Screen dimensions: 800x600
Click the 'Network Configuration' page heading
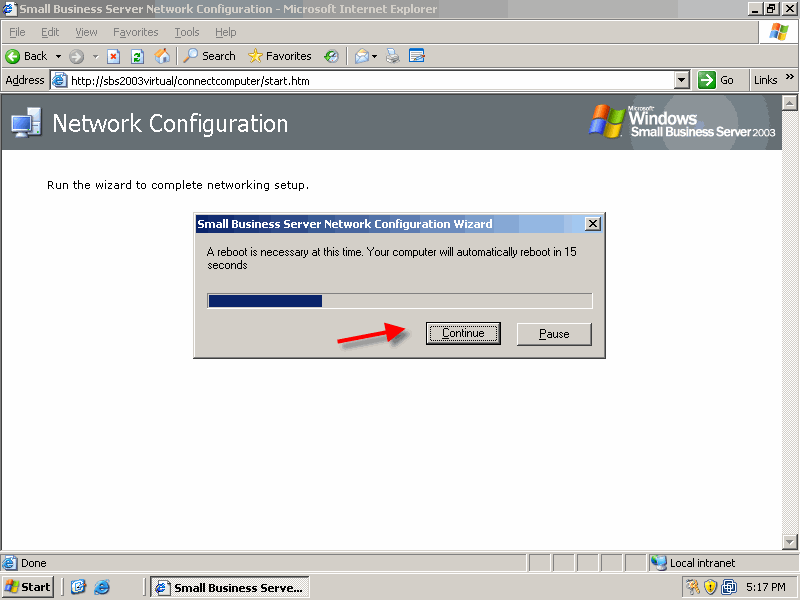coord(170,123)
